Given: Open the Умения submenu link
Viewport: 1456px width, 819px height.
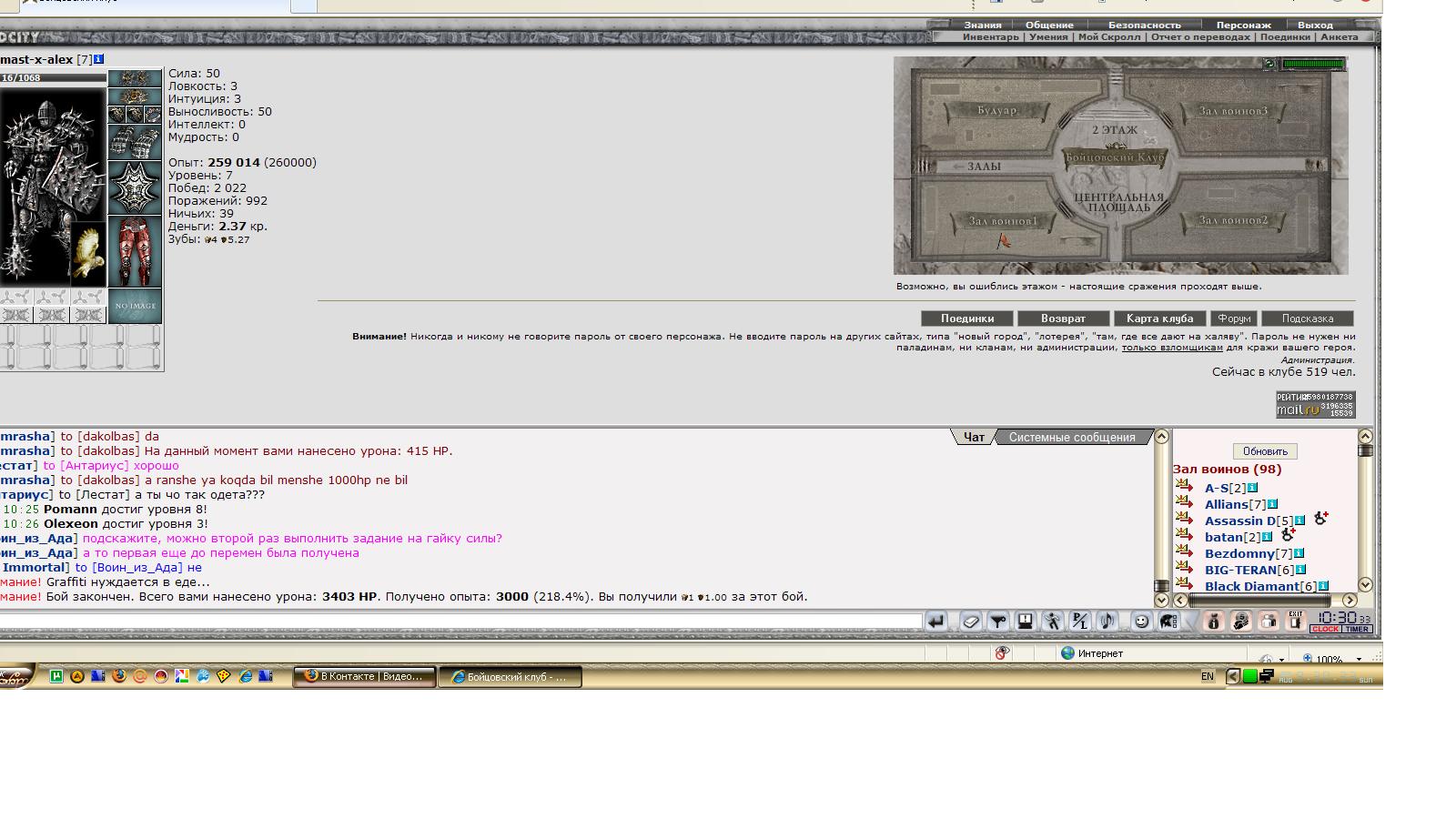Looking at the screenshot, I should (x=1049, y=37).
